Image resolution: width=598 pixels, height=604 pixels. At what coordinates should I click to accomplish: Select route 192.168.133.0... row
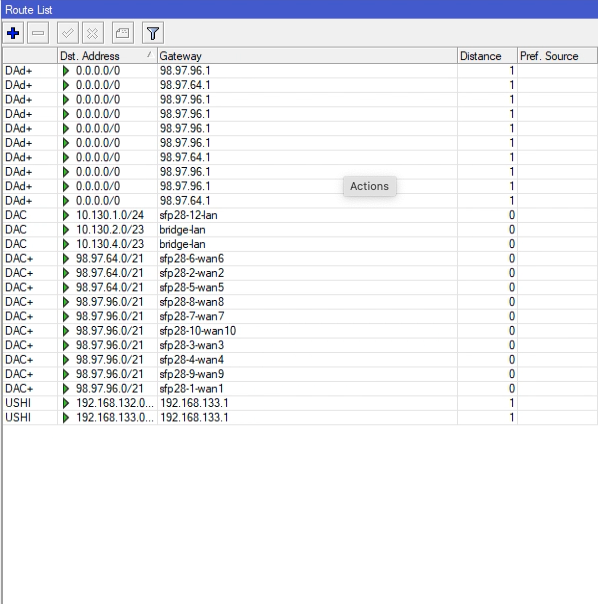click(299, 417)
